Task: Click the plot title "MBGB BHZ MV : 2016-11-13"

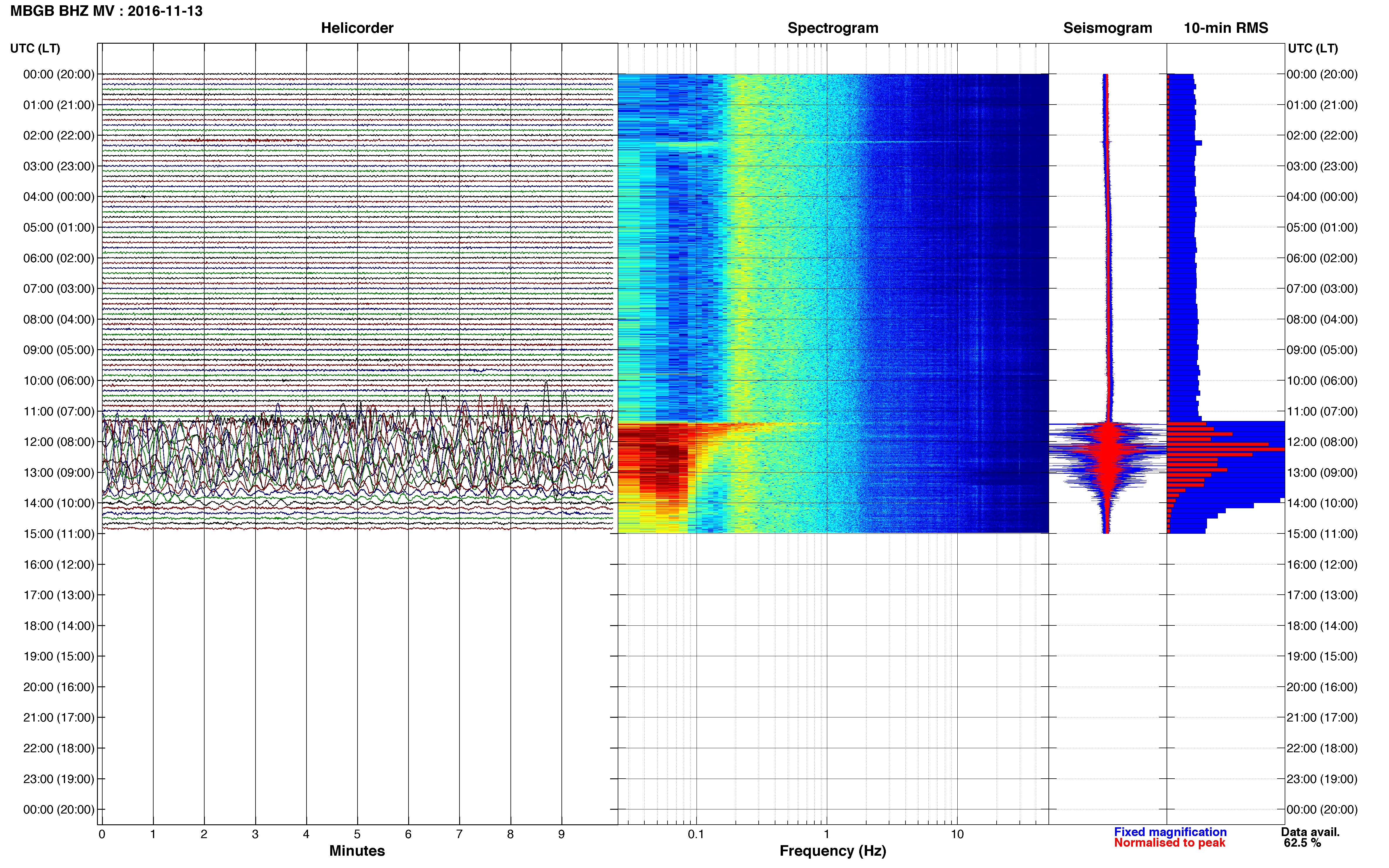Action: tap(106, 11)
